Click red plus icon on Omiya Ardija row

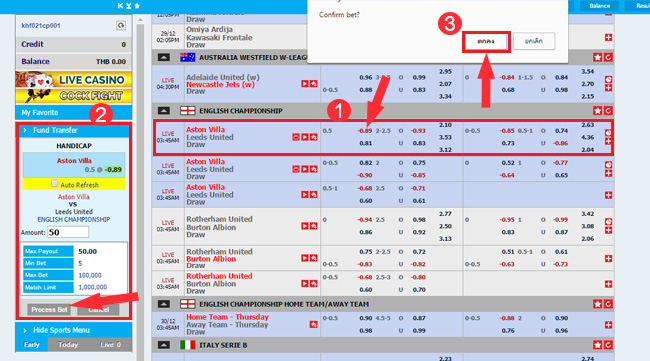(608, 38)
